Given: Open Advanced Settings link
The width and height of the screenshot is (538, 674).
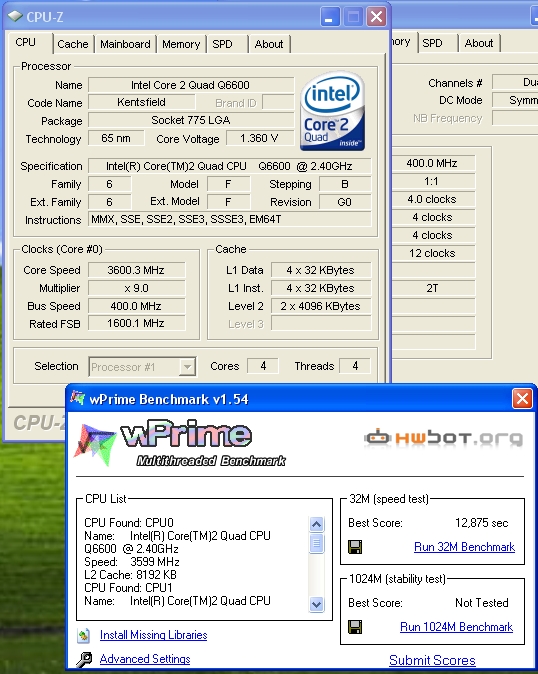Looking at the screenshot, I should (x=145, y=659).
